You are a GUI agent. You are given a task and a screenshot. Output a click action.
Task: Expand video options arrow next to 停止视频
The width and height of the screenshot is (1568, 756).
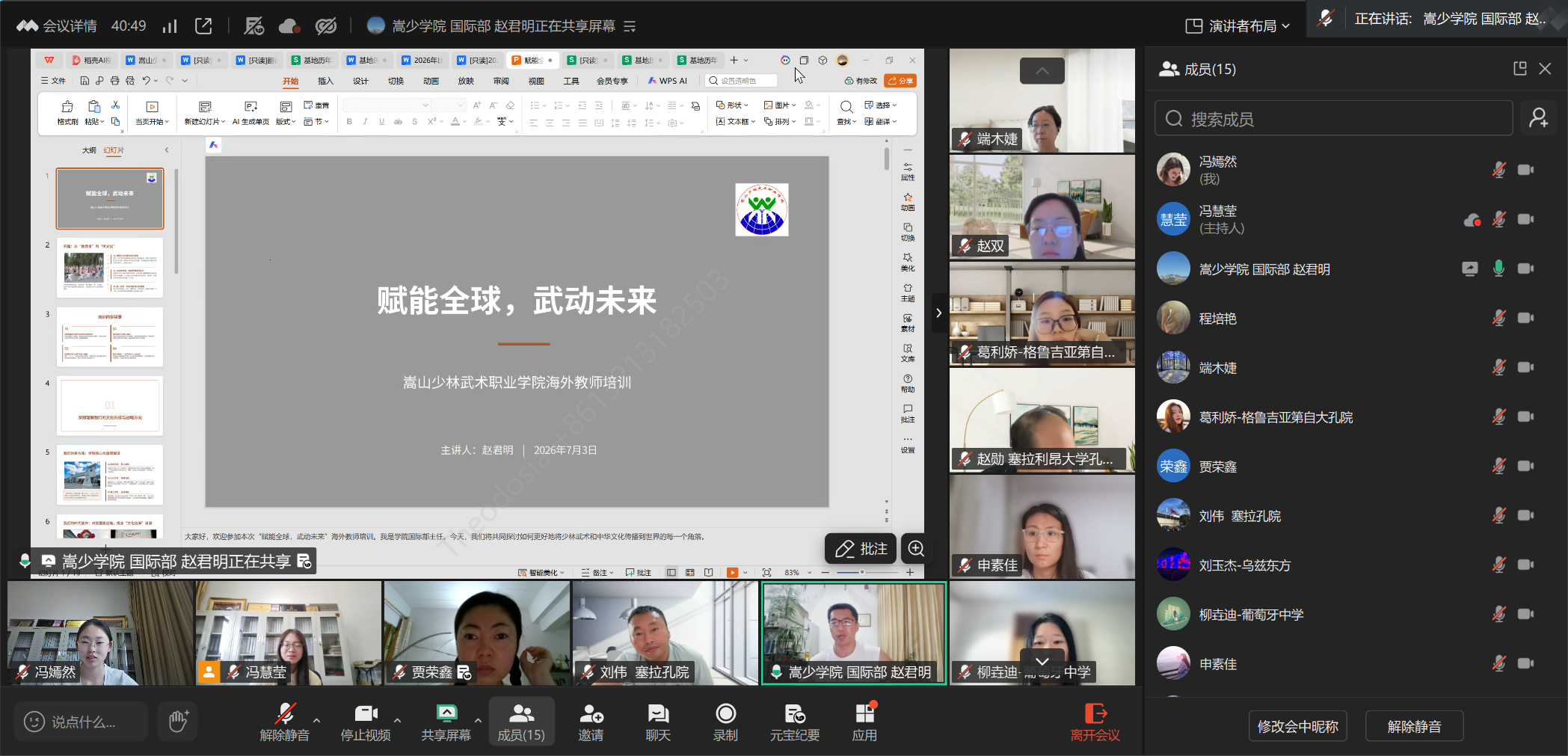(x=397, y=721)
